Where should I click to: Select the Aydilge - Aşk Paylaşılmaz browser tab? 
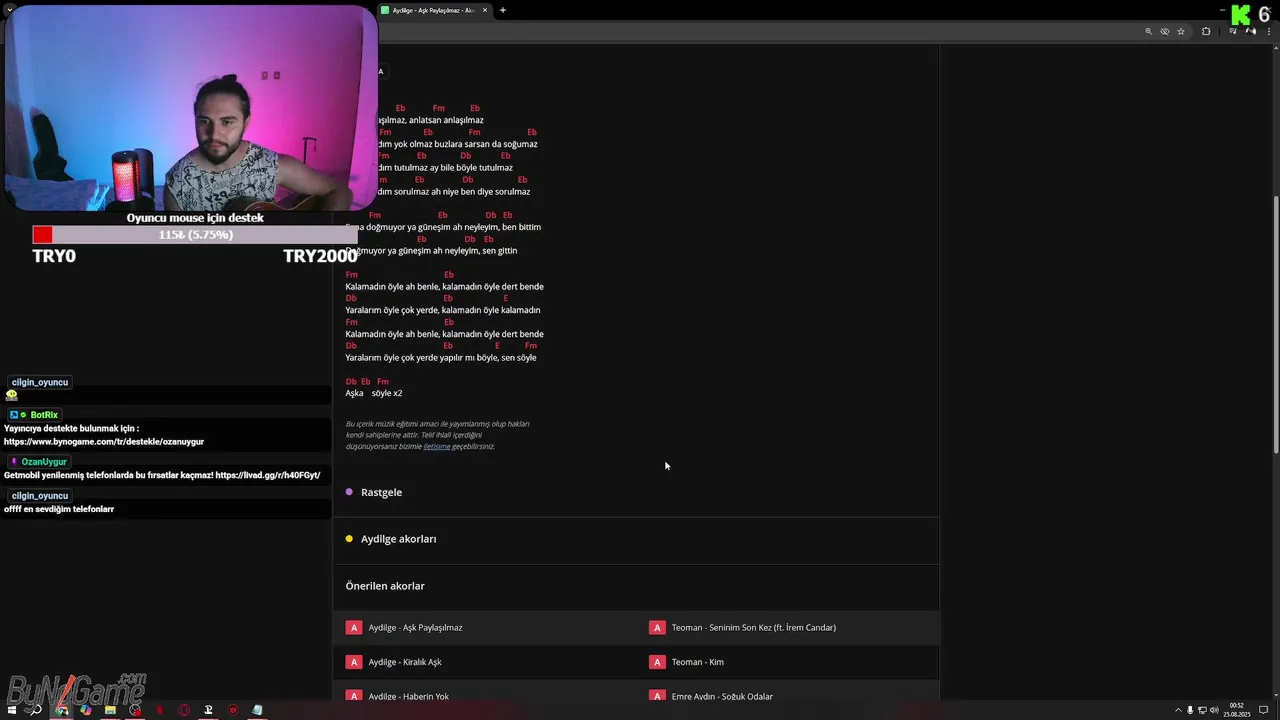click(434, 10)
